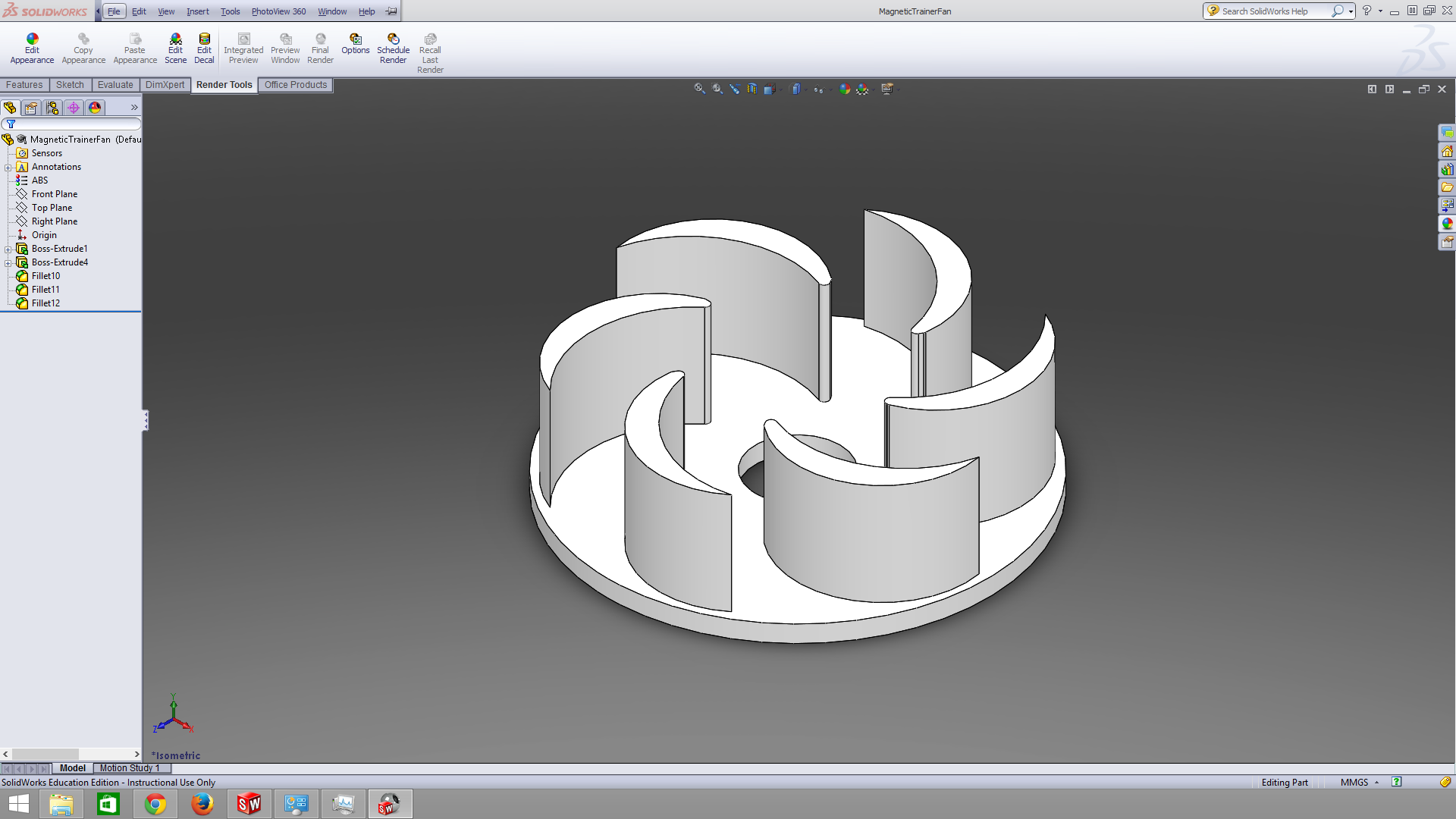Open PhotoView Options
This screenshot has width=1456, height=819.
pos(355,44)
